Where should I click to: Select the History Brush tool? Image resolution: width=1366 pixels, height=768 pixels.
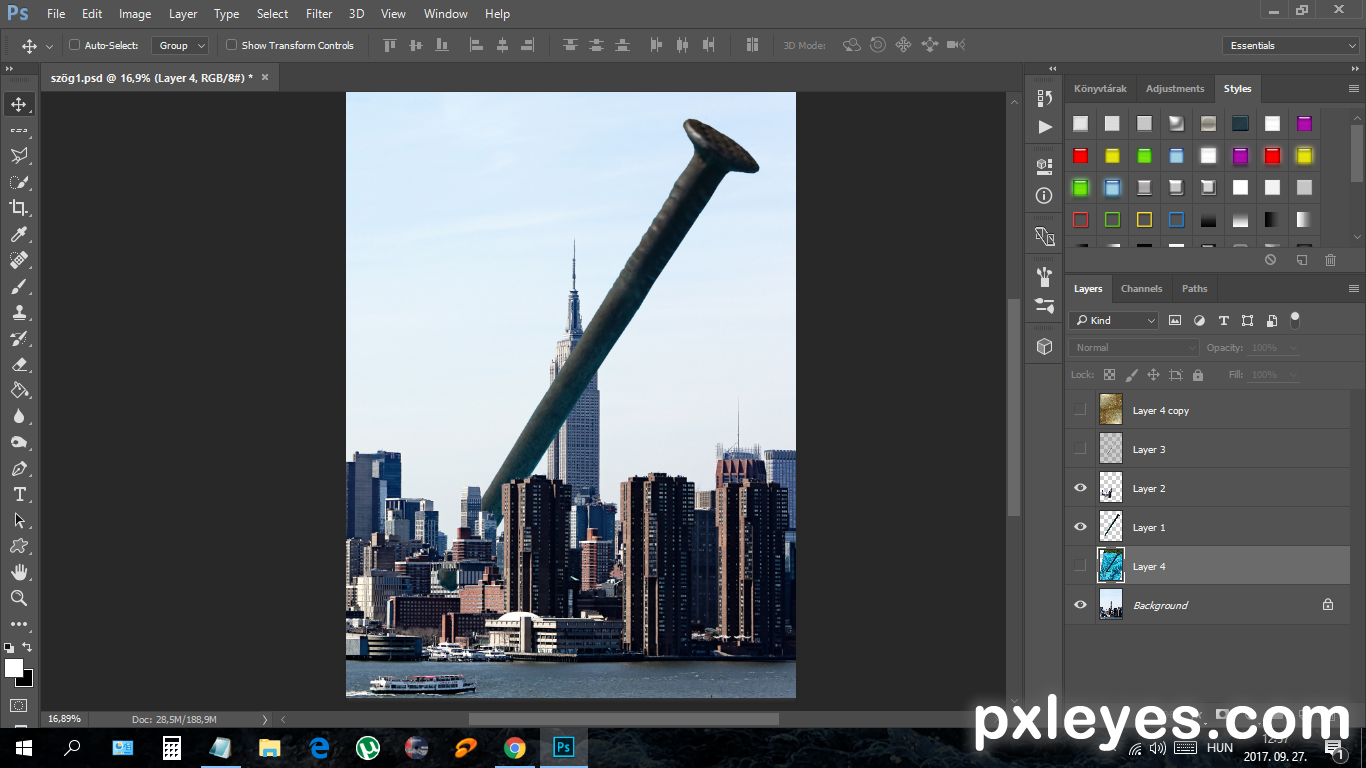(x=18, y=338)
